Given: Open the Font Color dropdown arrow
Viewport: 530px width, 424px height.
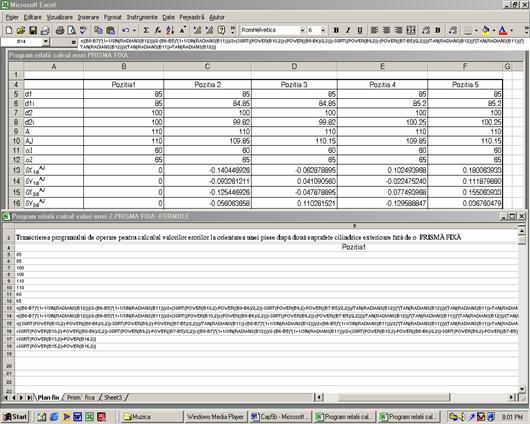Looking at the screenshot, I should pos(511,30).
